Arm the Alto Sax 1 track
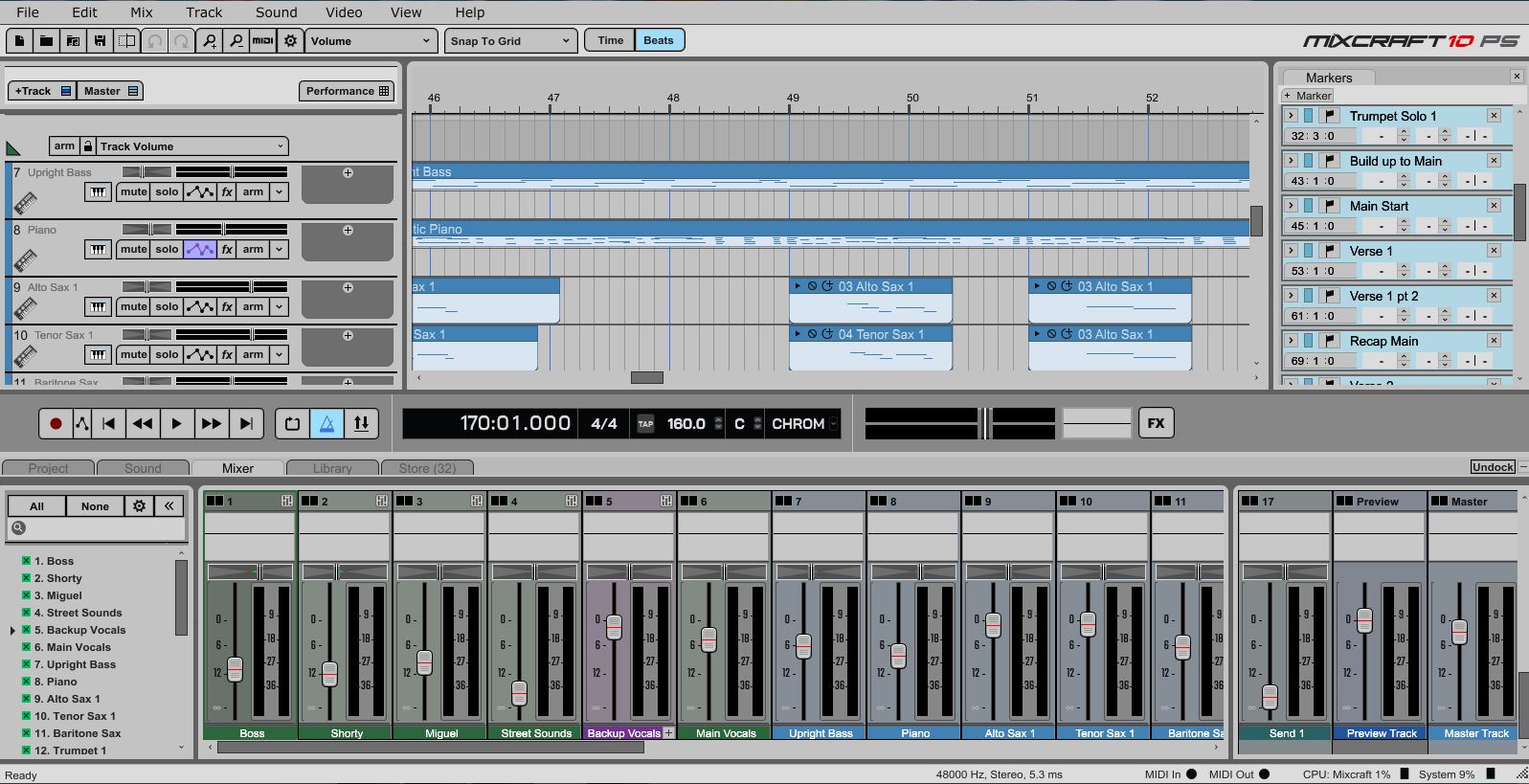Image resolution: width=1529 pixels, height=784 pixels. (x=253, y=306)
